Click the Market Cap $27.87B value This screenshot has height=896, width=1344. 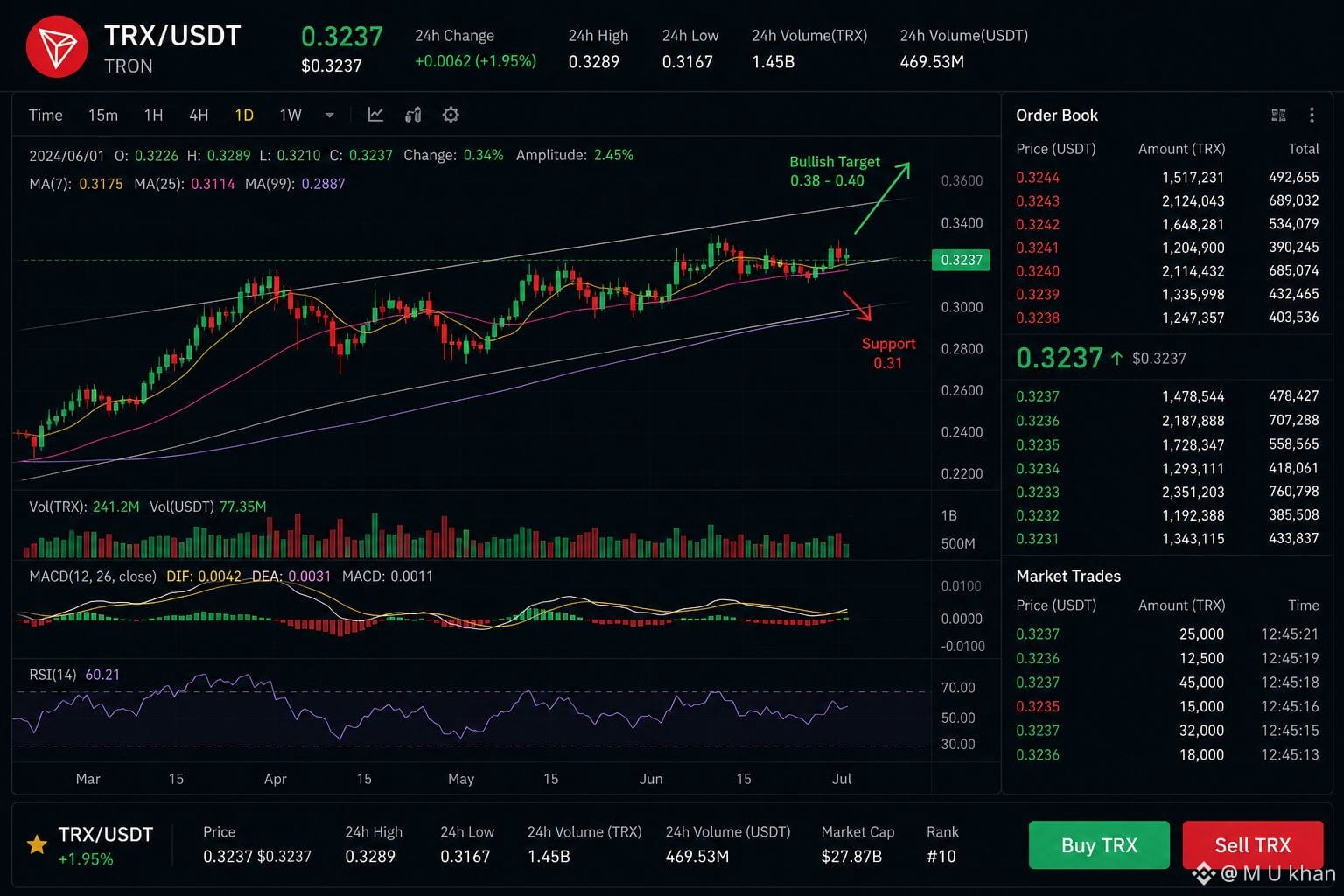tap(851, 857)
